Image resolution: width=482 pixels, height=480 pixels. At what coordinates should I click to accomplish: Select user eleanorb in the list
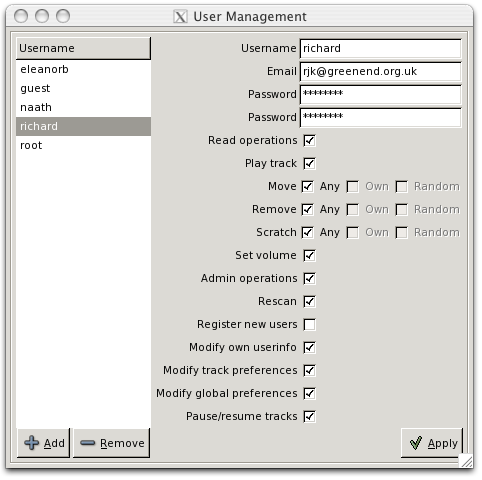[83, 69]
